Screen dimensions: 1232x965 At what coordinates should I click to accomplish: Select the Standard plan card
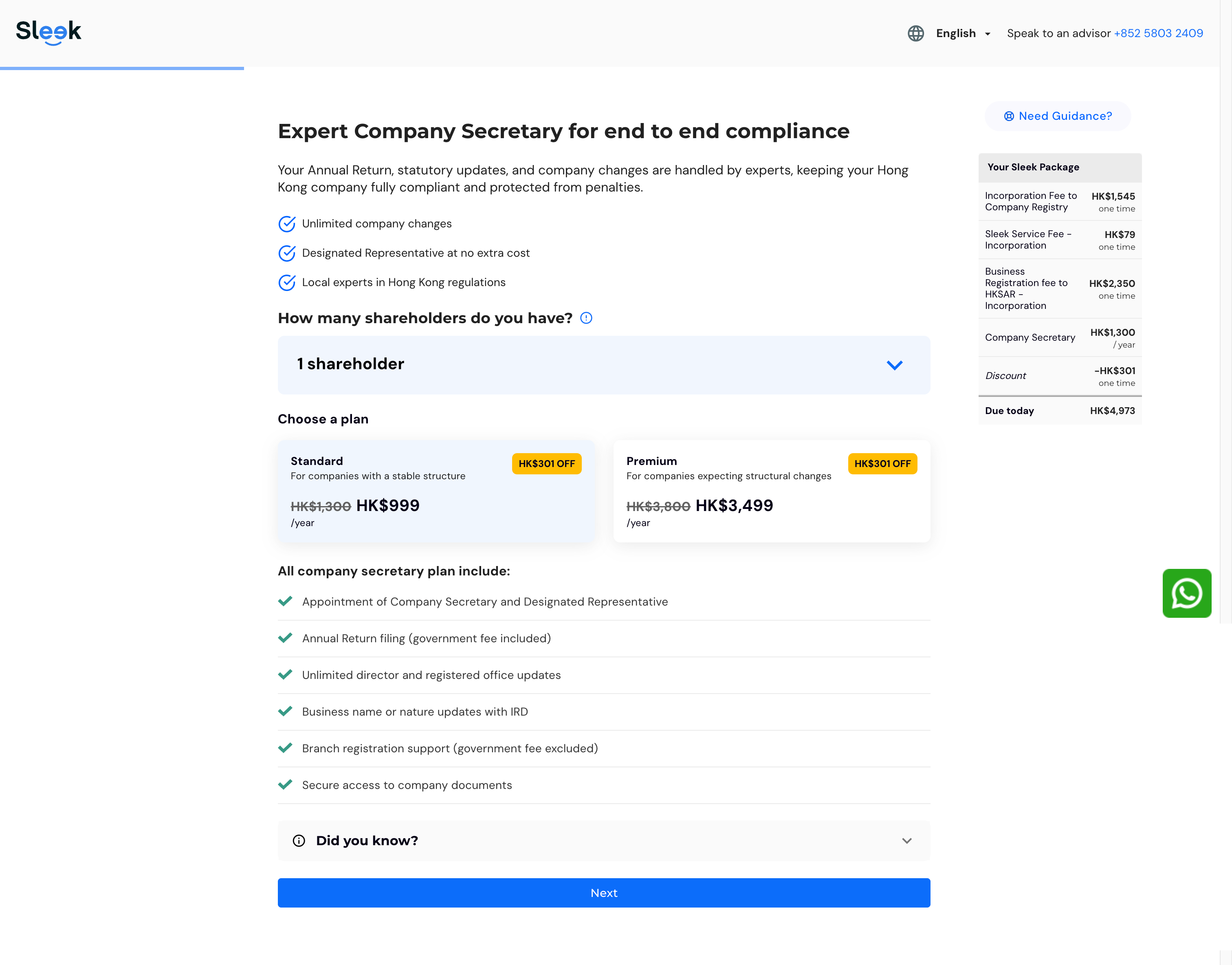tap(436, 491)
